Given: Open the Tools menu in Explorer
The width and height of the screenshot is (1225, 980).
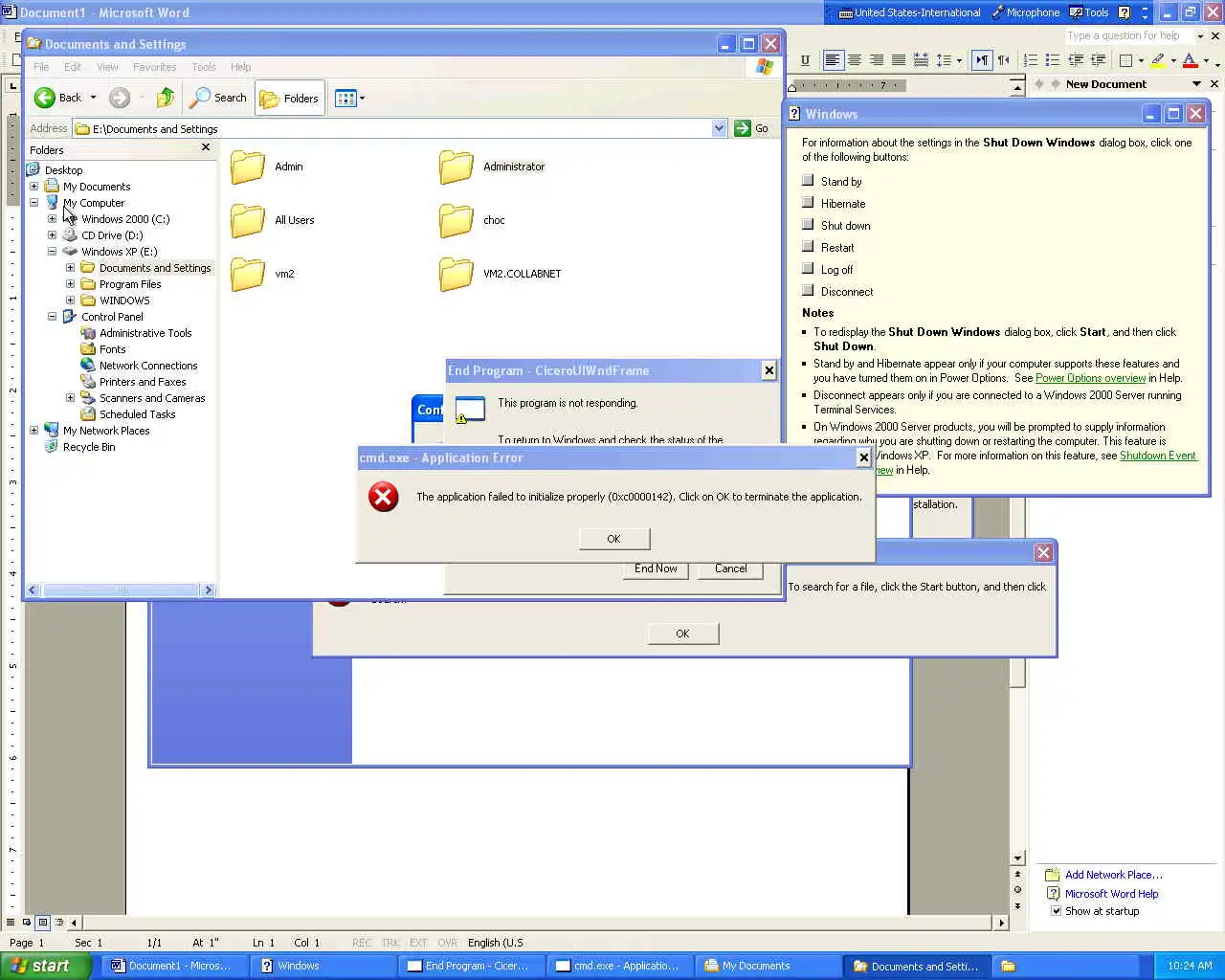Looking at the screenshot, I should coord(204,67).
